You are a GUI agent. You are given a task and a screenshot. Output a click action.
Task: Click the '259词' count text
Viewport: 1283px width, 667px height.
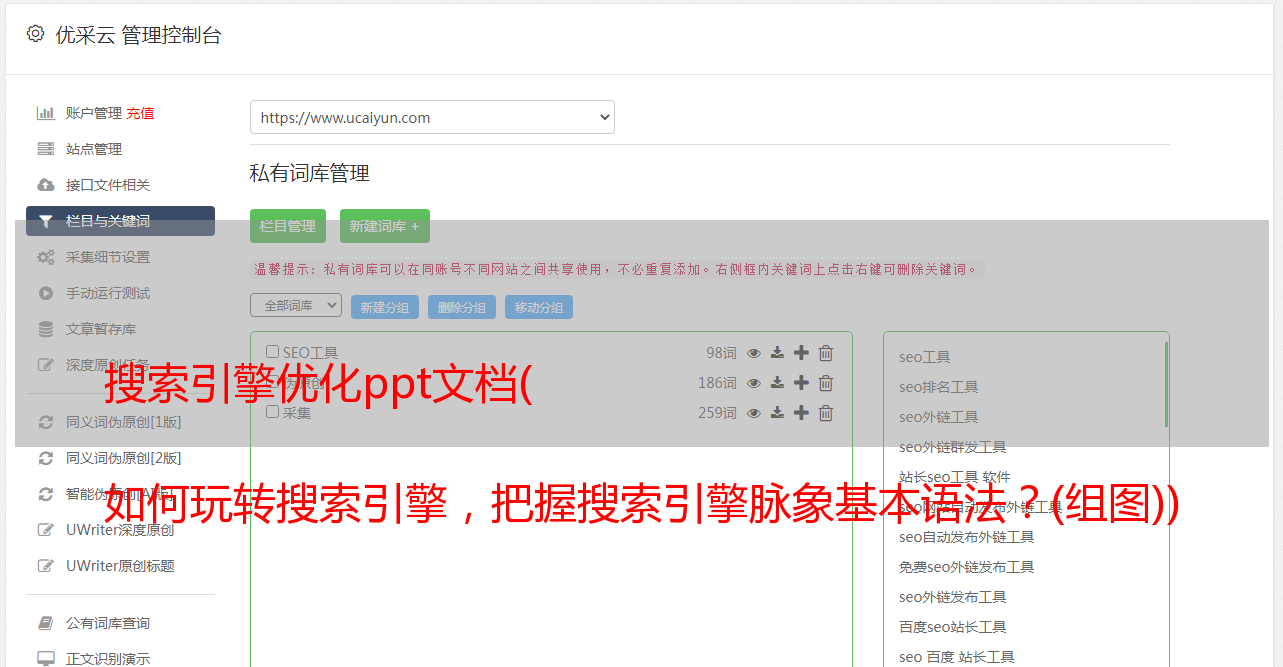(718, 413)
